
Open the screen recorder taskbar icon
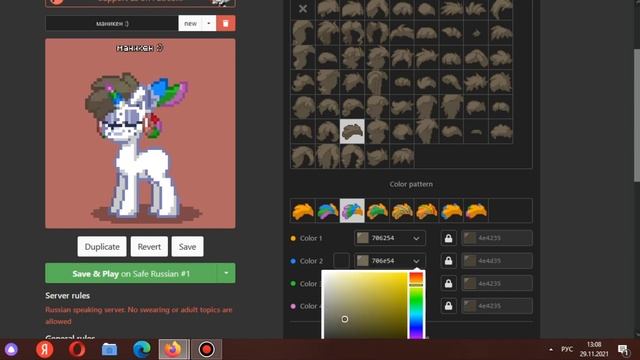[x=207, y=349]
